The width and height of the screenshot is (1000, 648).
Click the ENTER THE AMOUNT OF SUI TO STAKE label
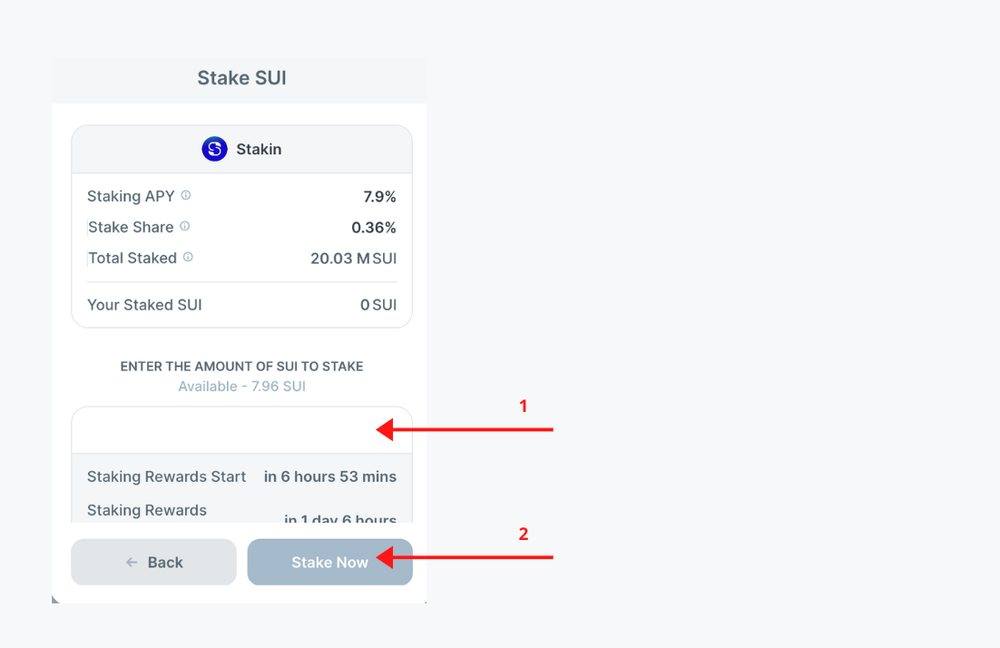240,366
